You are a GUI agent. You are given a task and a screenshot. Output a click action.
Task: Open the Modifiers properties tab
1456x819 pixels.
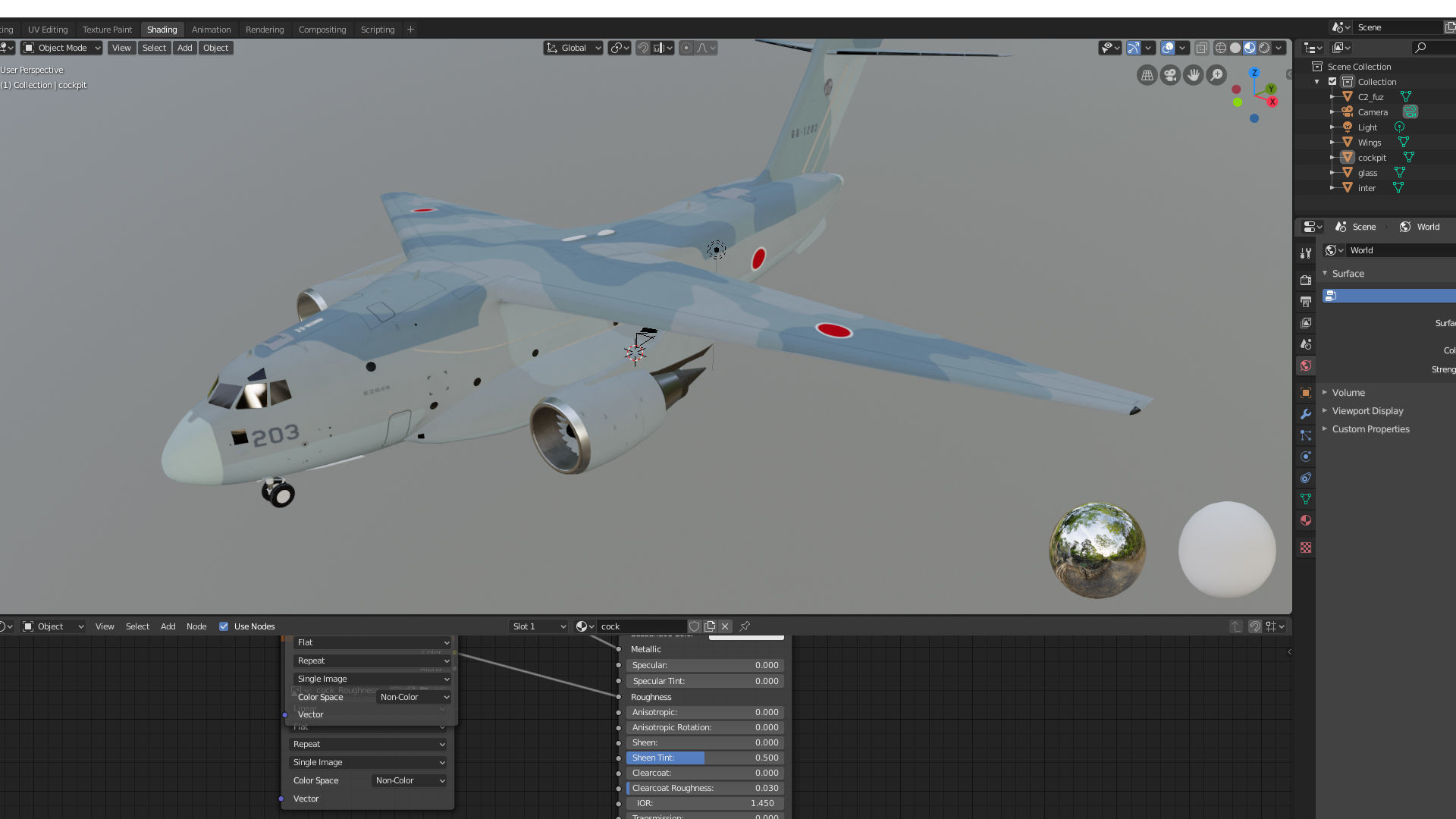(1306, 414)
